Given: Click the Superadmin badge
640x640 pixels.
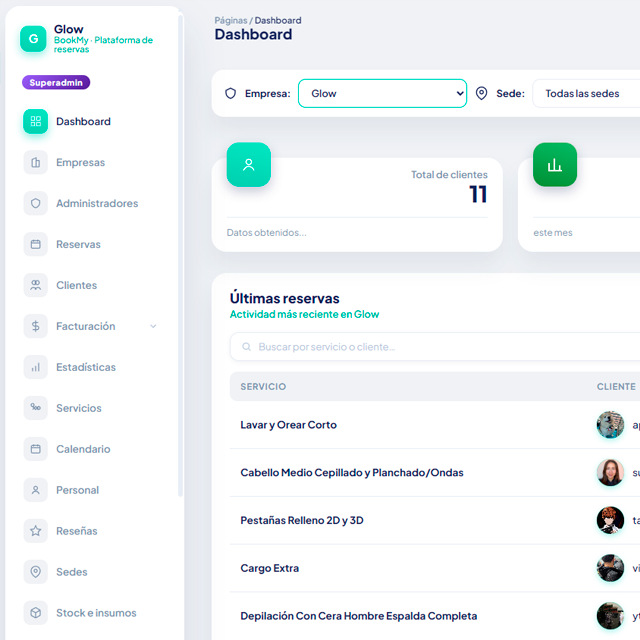Looking at the screenshot, I should coord(56,82).
